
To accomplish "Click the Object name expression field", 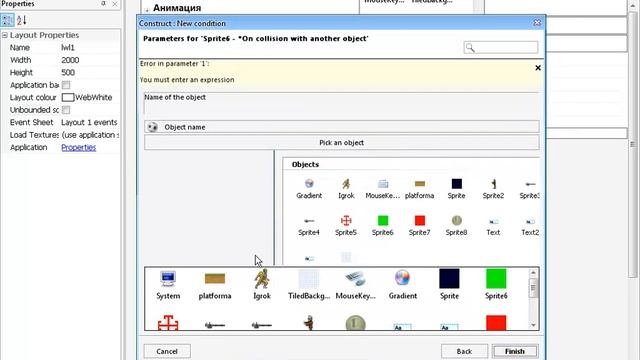I will 341,127.
